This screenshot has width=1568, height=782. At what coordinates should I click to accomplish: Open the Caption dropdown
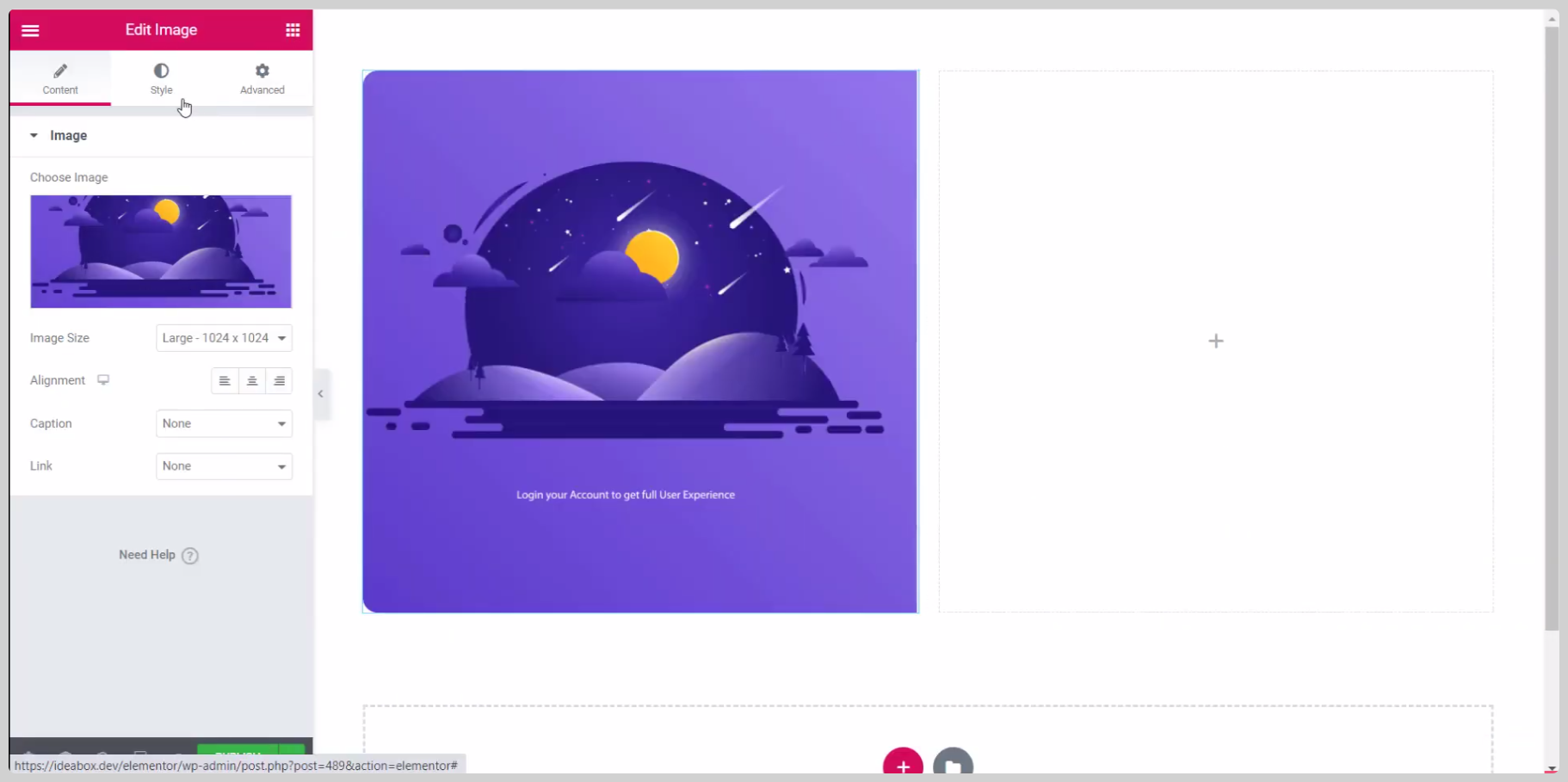[224, 423]
